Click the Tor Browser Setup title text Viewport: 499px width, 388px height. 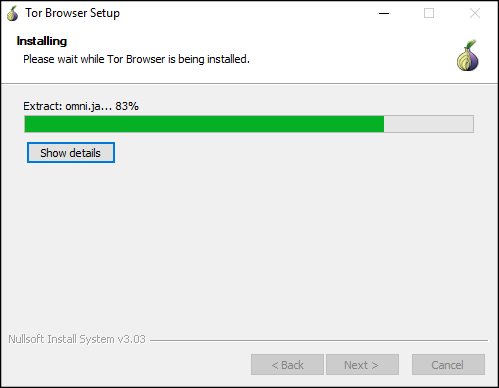click(72, 13)
